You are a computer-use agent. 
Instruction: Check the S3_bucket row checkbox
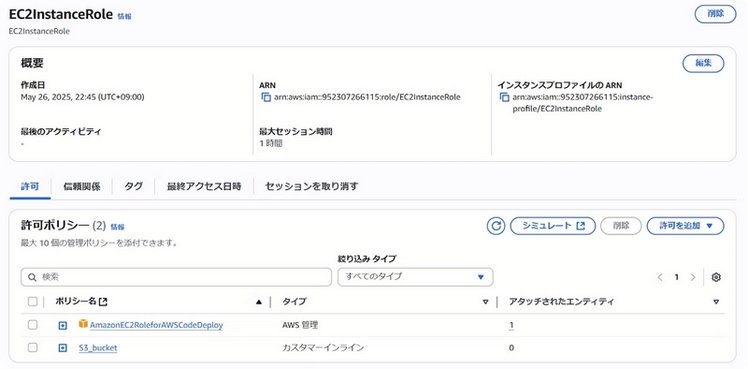pyautogui.click(x=32, y=348)
